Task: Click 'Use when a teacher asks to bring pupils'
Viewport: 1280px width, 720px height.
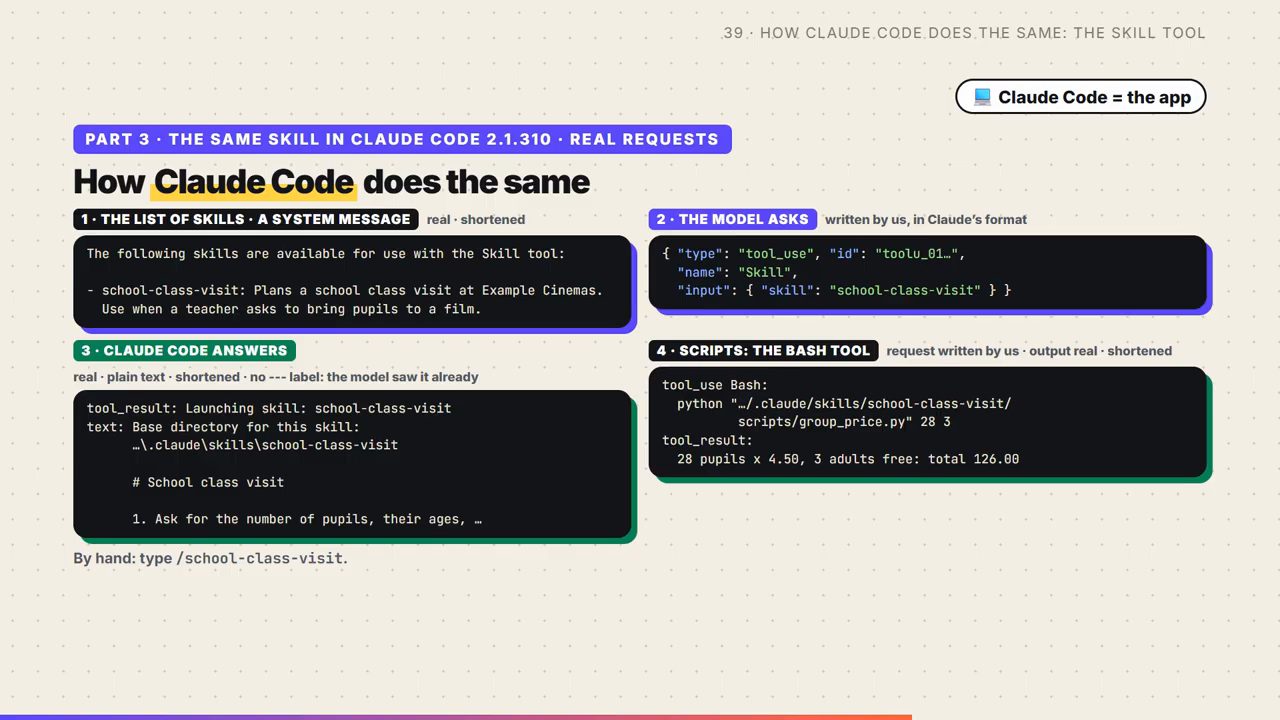Action: [x=291, y=309]
